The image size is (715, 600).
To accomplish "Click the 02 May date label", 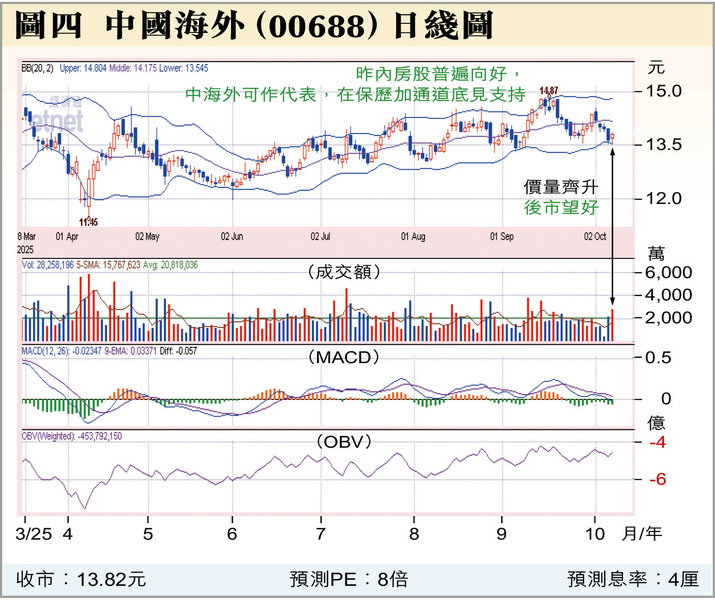I will tap(147, 238).
